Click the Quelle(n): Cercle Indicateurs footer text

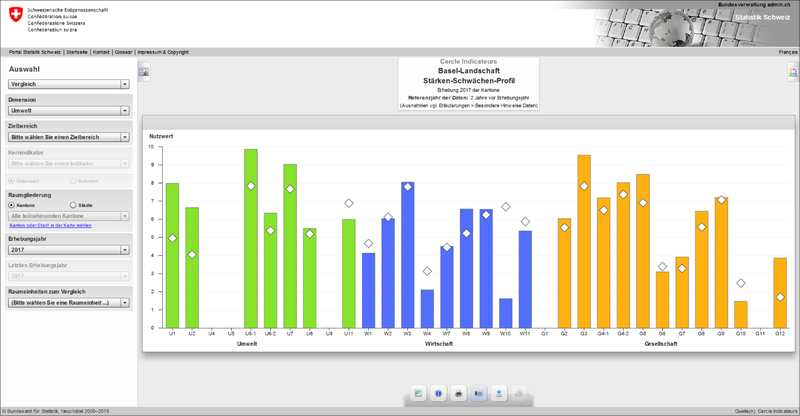click(766, 411)
